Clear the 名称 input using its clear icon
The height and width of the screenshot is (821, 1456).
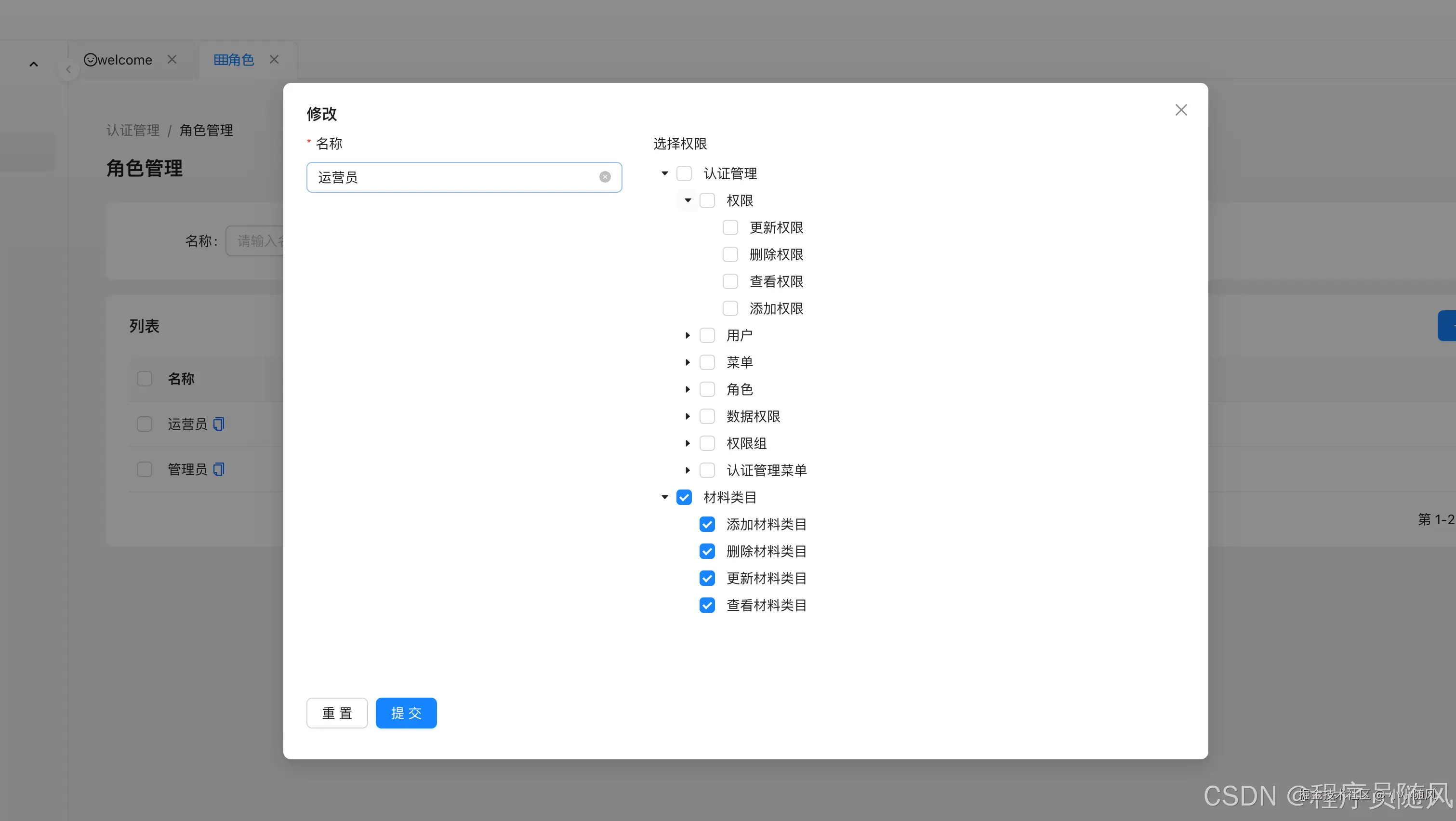click(x=605, y=177)
